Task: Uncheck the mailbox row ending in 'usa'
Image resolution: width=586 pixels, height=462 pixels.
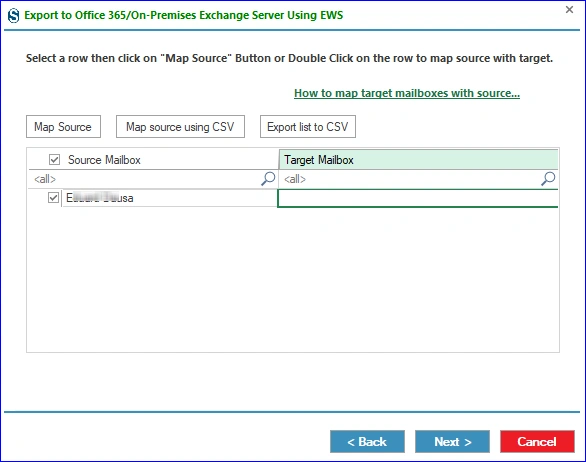Action: tap(53, 197)
